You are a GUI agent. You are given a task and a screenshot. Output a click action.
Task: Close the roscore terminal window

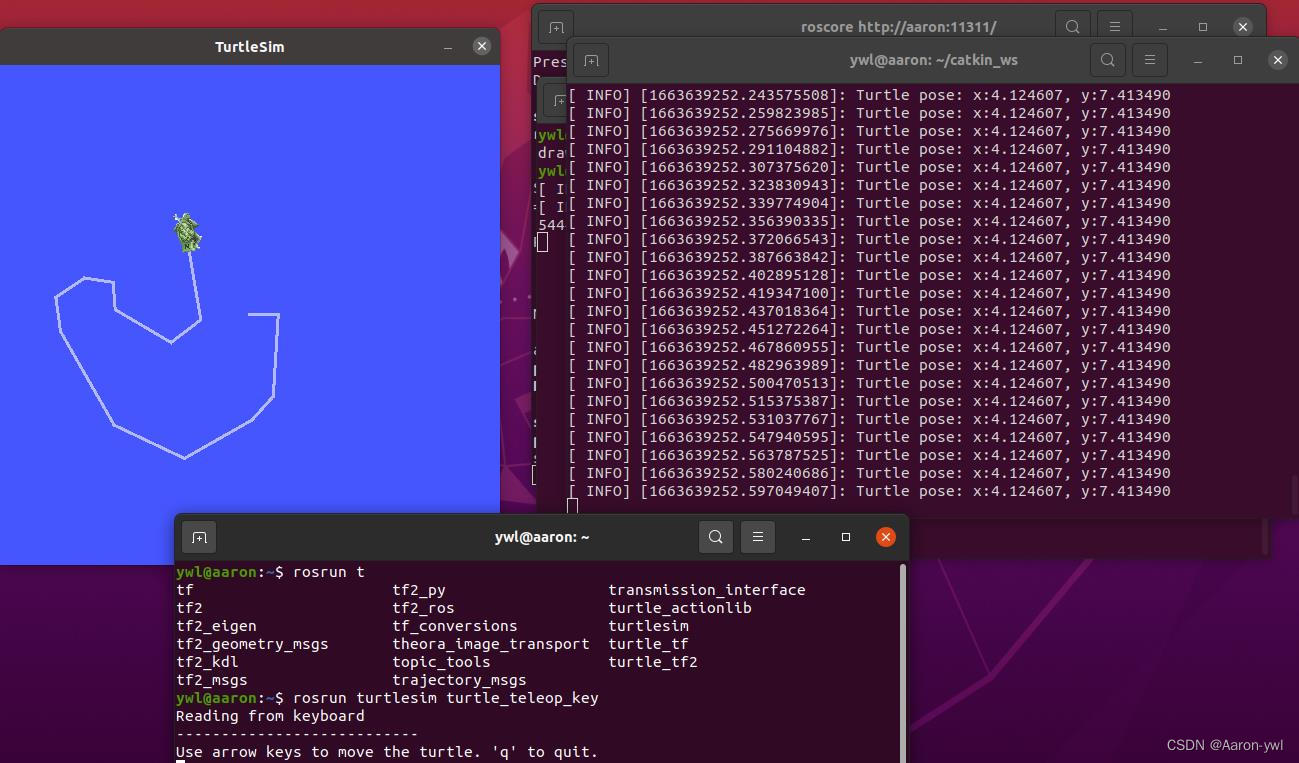coord(1242,27)
